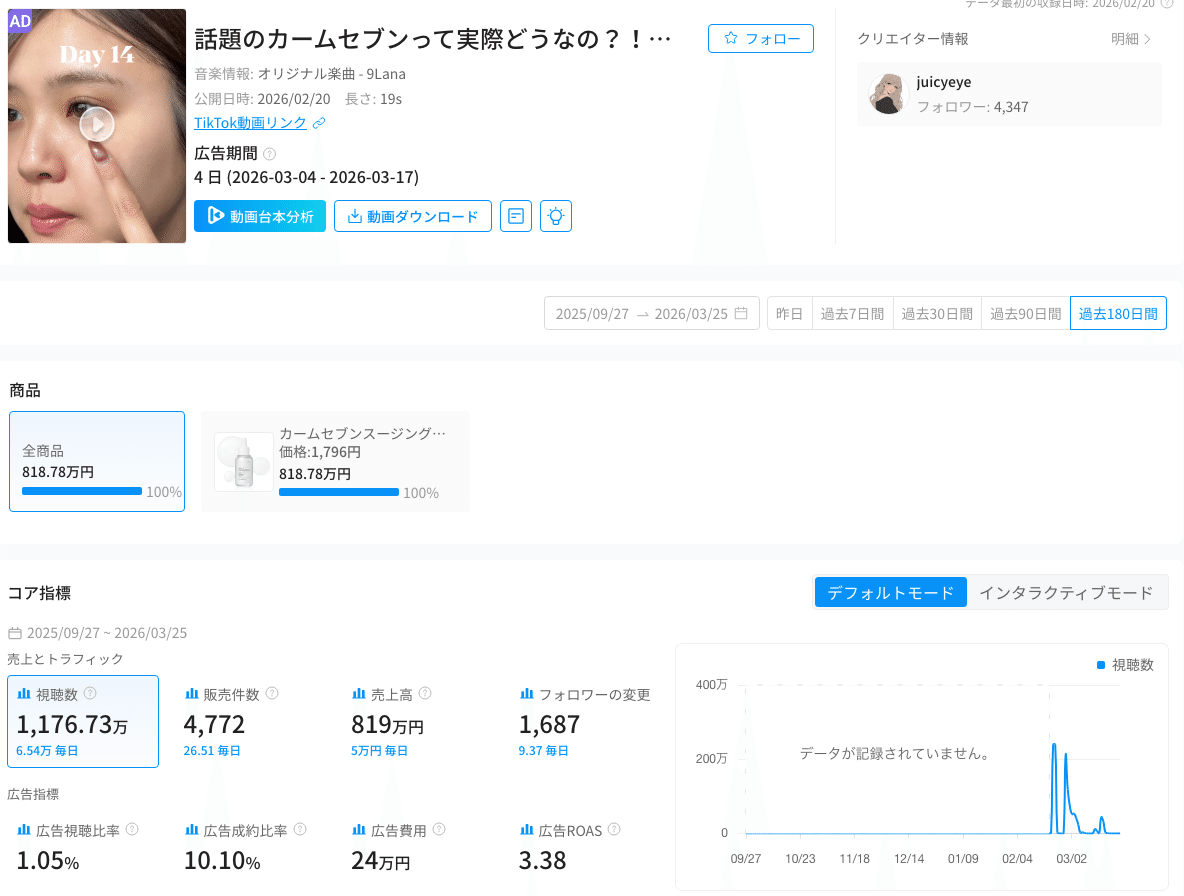Screen dimensions: 1184x896
Task: Click the calendar icon beside core metrics date
Action: (14, 633)
